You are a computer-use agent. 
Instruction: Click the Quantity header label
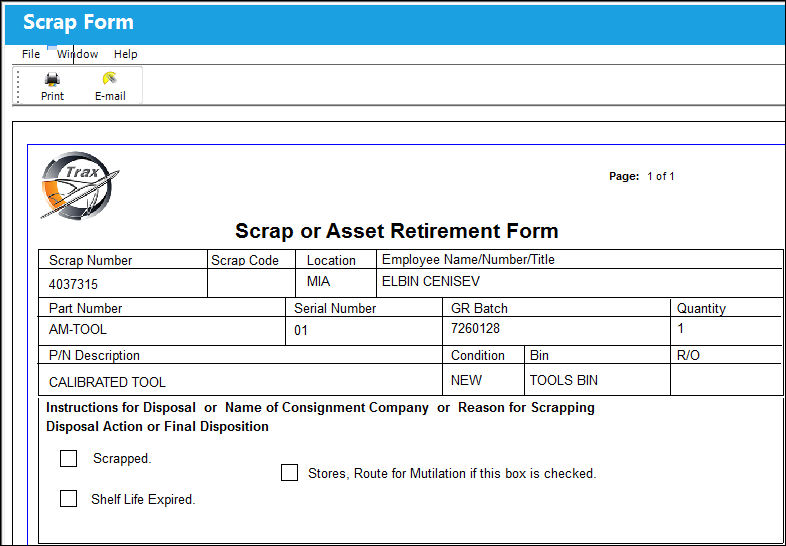point(701,308)
